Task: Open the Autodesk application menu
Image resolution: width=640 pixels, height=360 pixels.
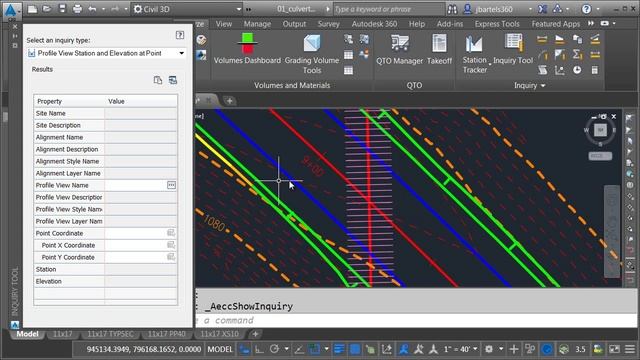Action: pos(11,10)
